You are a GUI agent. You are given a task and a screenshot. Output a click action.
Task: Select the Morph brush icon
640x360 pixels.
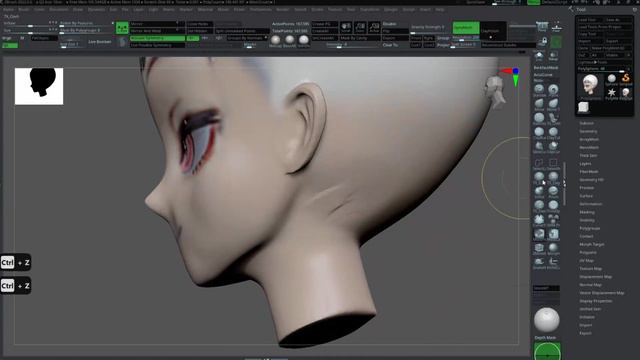[553, 248]
